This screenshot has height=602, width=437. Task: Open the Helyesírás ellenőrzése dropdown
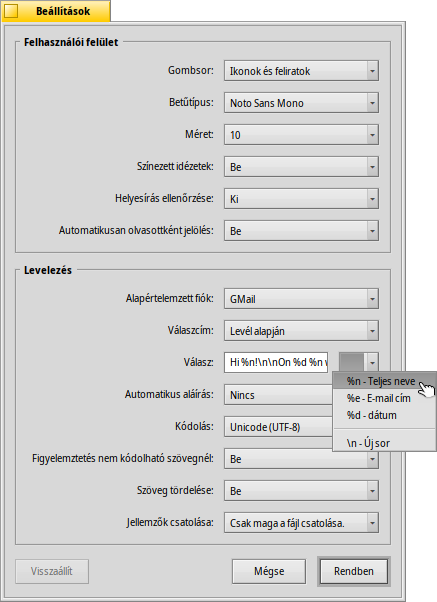coord(301,198)
